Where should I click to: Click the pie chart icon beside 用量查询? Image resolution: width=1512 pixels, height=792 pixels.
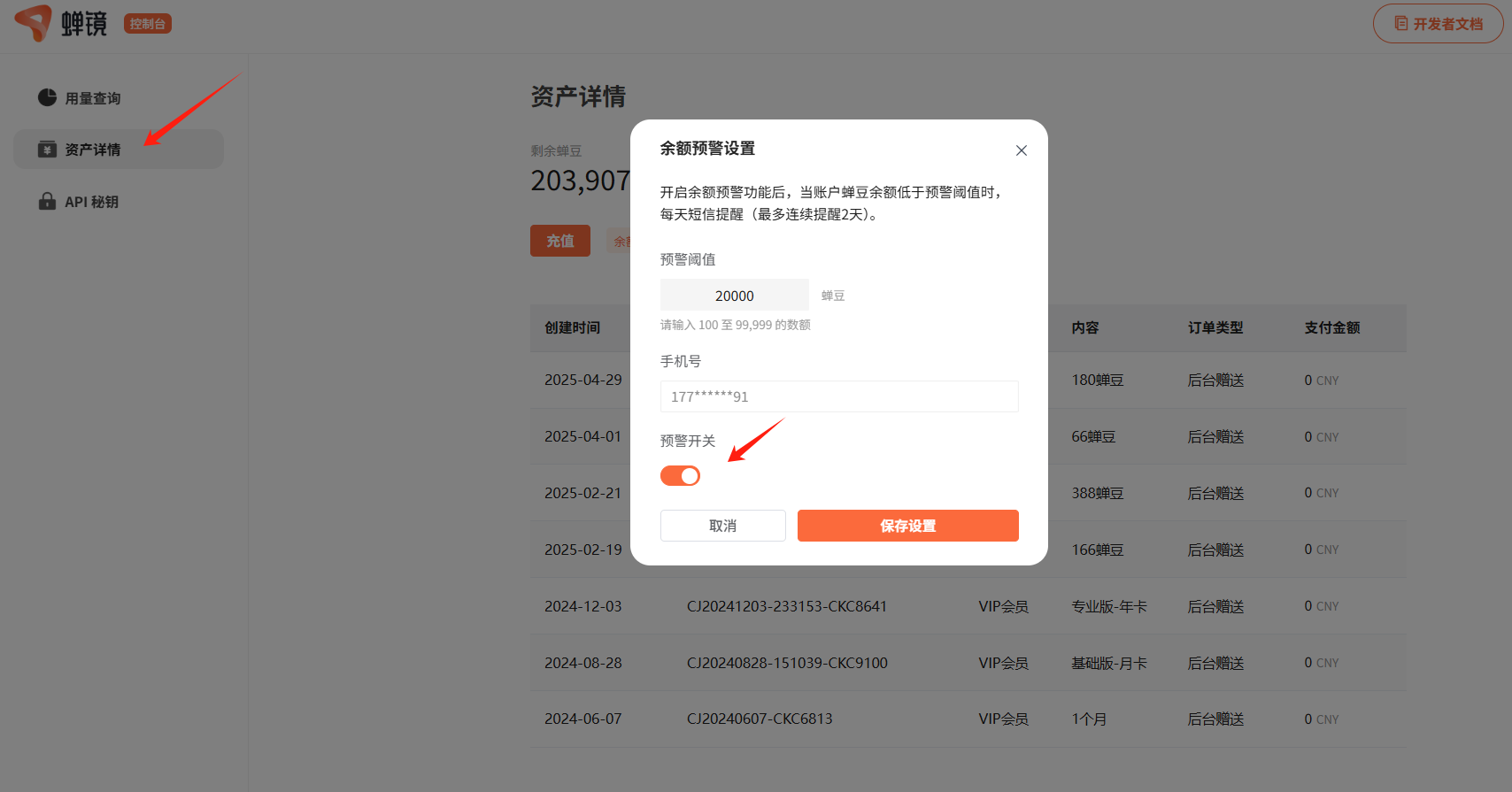click(x=47, y=97)
